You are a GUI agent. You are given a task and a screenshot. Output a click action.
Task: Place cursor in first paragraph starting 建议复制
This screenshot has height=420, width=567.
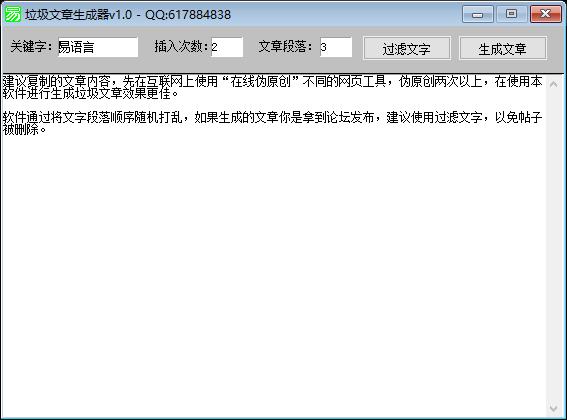pos(272,87)
